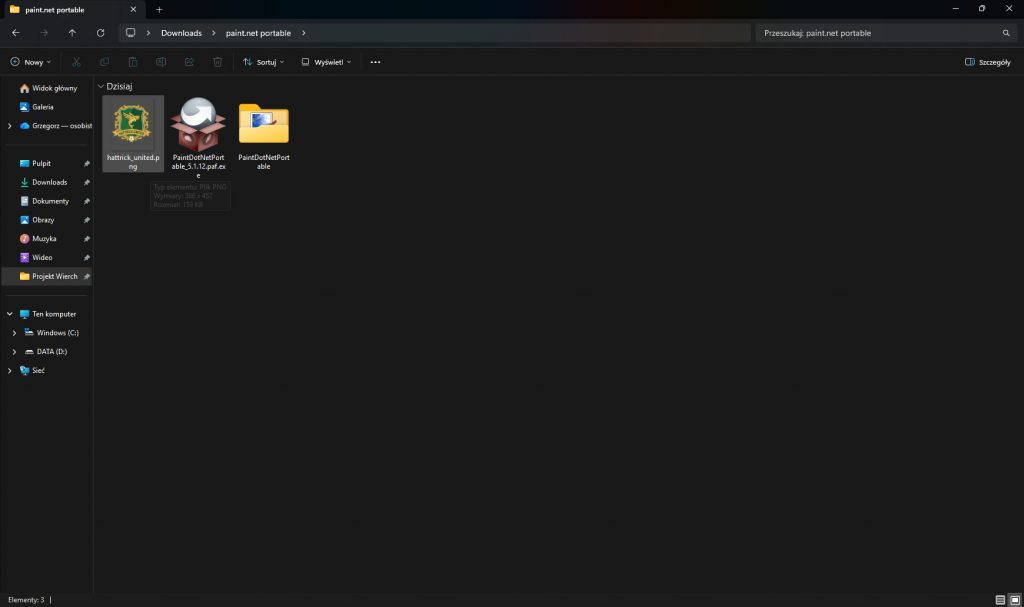Click the Cut scissors icon in toolbar
Viewport: 1024px width, 607px height.
point(76,62)
